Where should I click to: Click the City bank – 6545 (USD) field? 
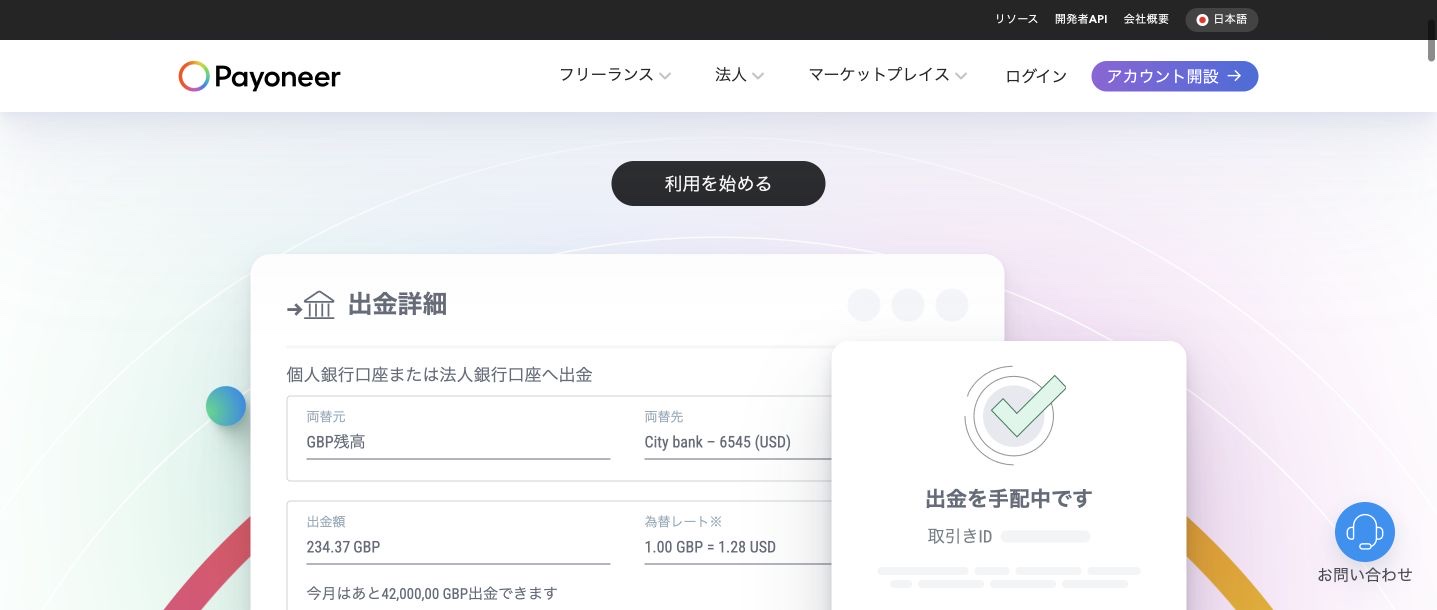pyautogui.click(x=738, y=441)
